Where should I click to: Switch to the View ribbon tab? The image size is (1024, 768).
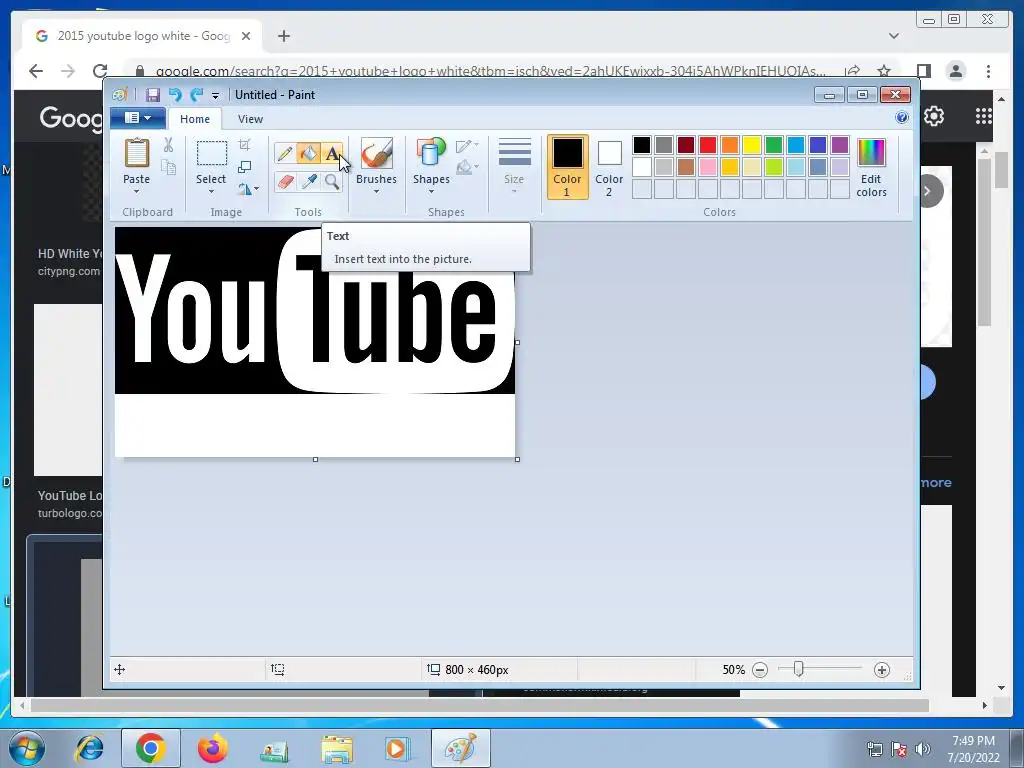click(250, 119)
